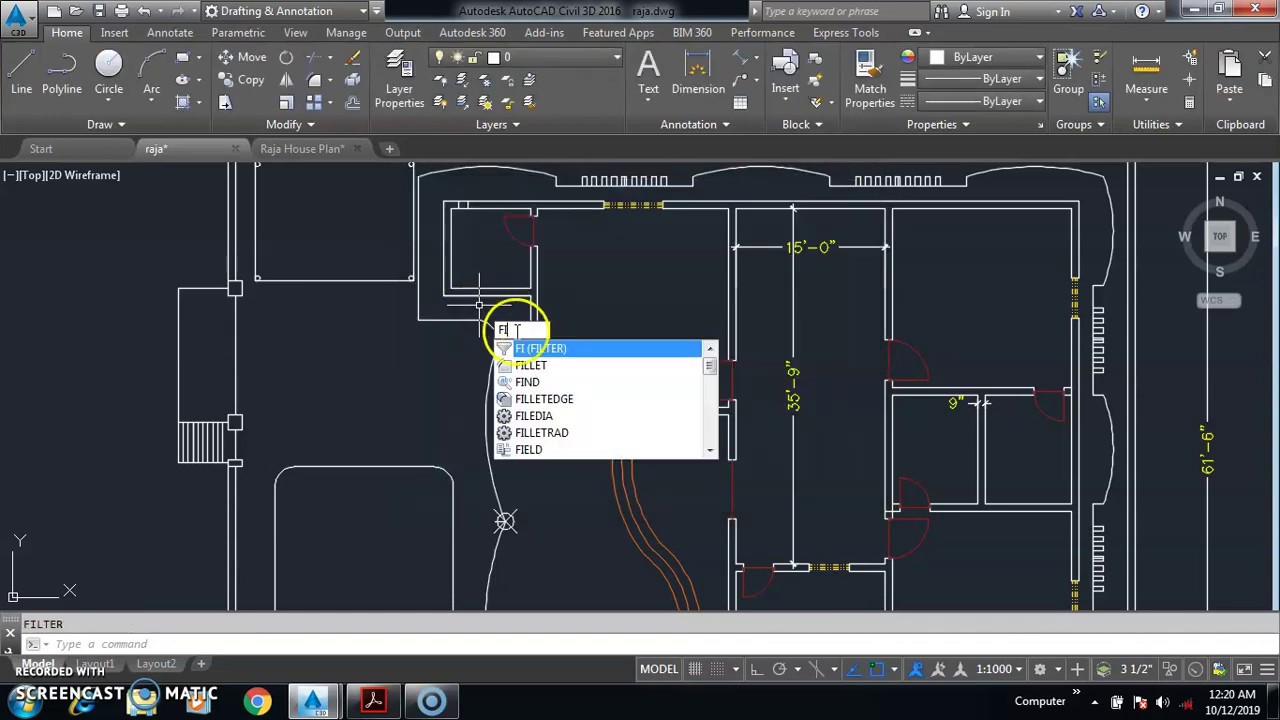Choose FILLET from autocomplete list

[600, 365]
